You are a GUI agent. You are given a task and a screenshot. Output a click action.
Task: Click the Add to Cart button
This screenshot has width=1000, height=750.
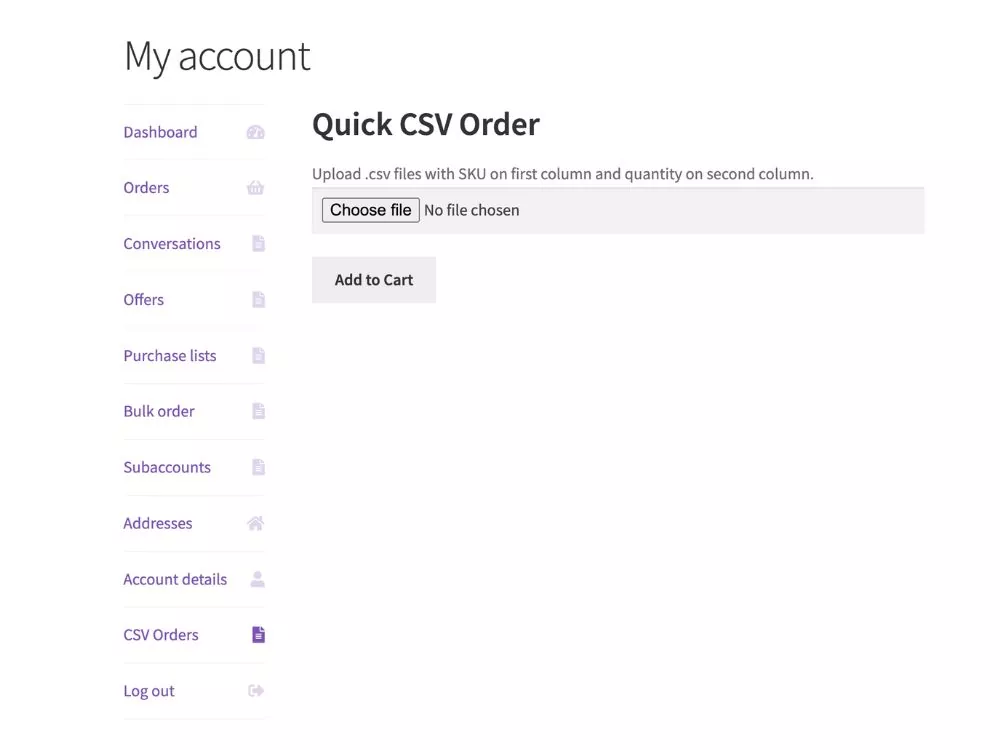tap(374, 280)
